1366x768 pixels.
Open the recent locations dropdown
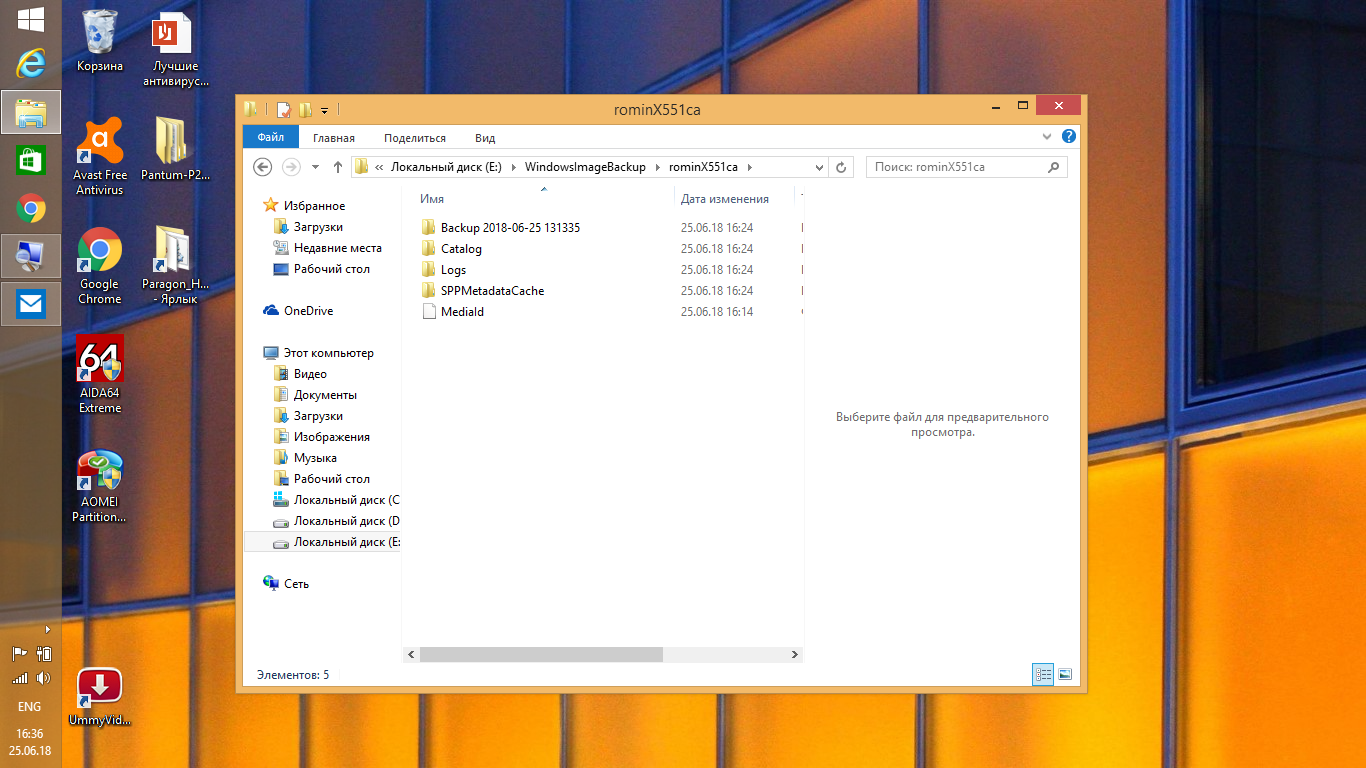tap(316, 167)
